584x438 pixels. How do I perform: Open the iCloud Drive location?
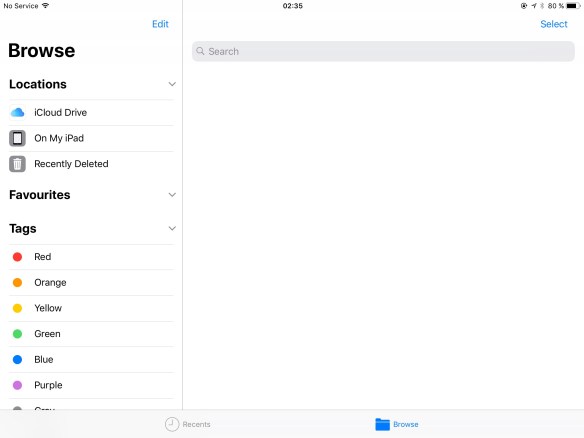click(91, 112)
